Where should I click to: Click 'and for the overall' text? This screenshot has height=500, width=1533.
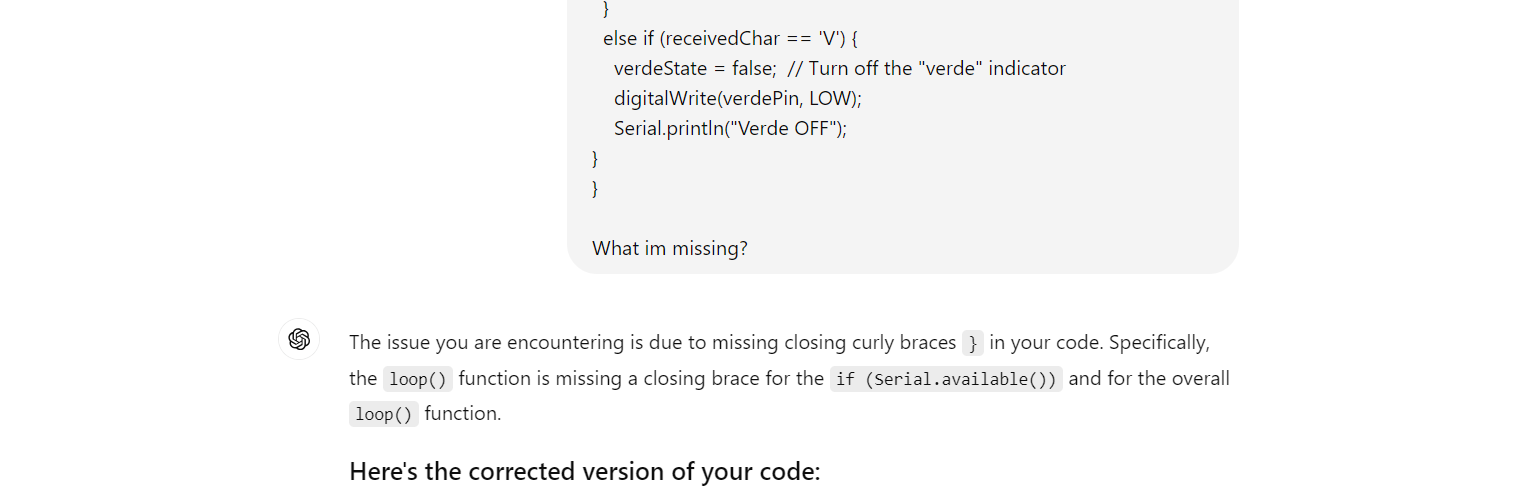click(x=1149, y=379)
